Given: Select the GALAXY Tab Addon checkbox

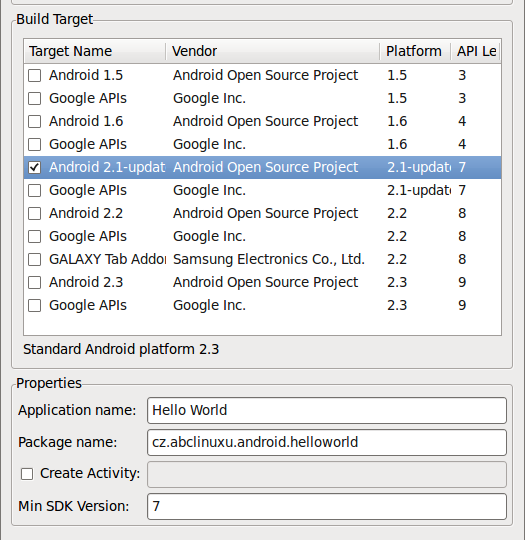Looking at the screenshot, I should pos(34,259).
